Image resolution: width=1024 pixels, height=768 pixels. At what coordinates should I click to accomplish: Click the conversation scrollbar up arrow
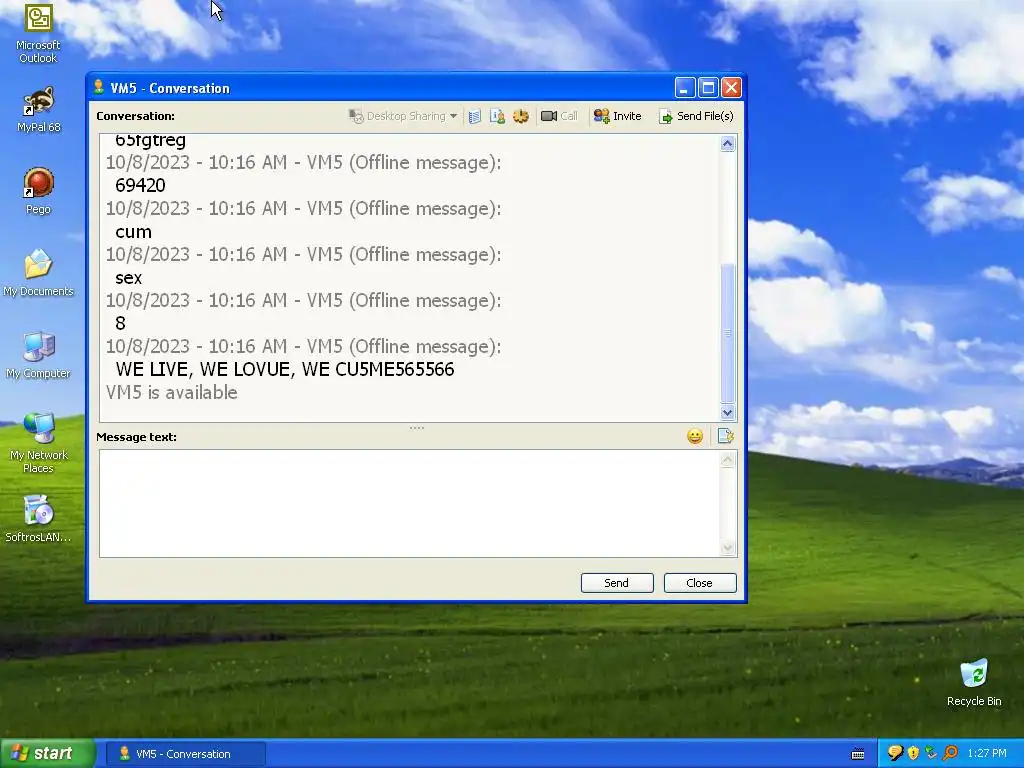(x=728, y=144)
